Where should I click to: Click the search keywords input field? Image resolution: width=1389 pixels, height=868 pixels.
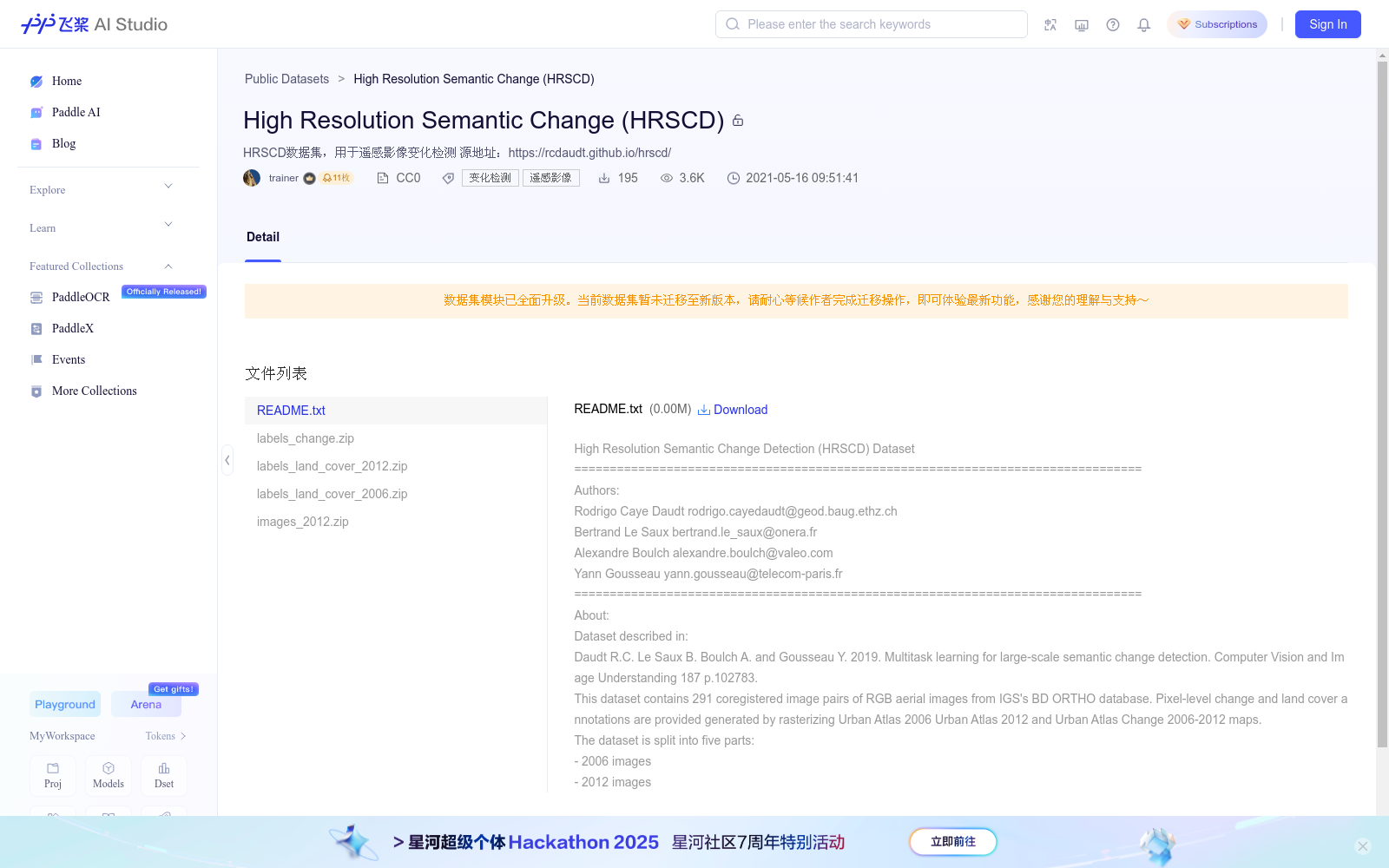point(872,24)
